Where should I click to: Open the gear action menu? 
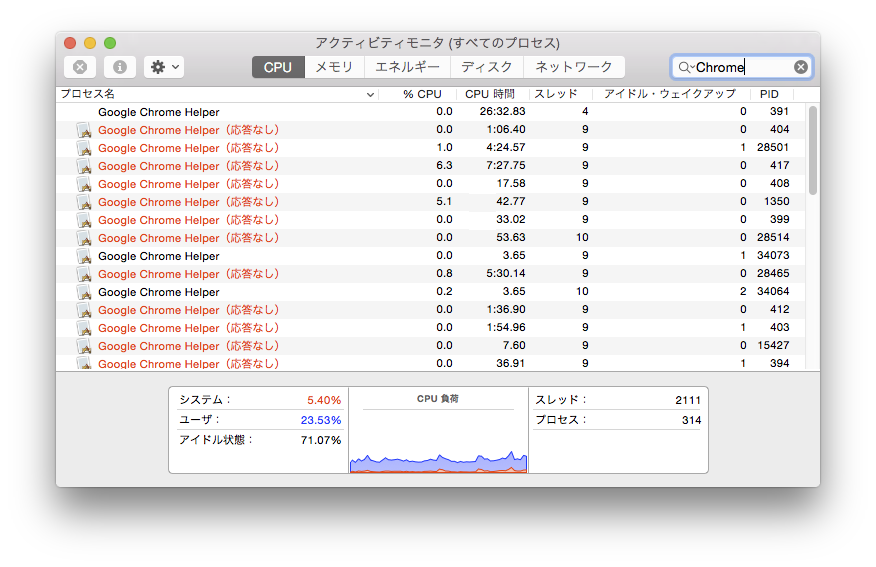coord(164,67)
